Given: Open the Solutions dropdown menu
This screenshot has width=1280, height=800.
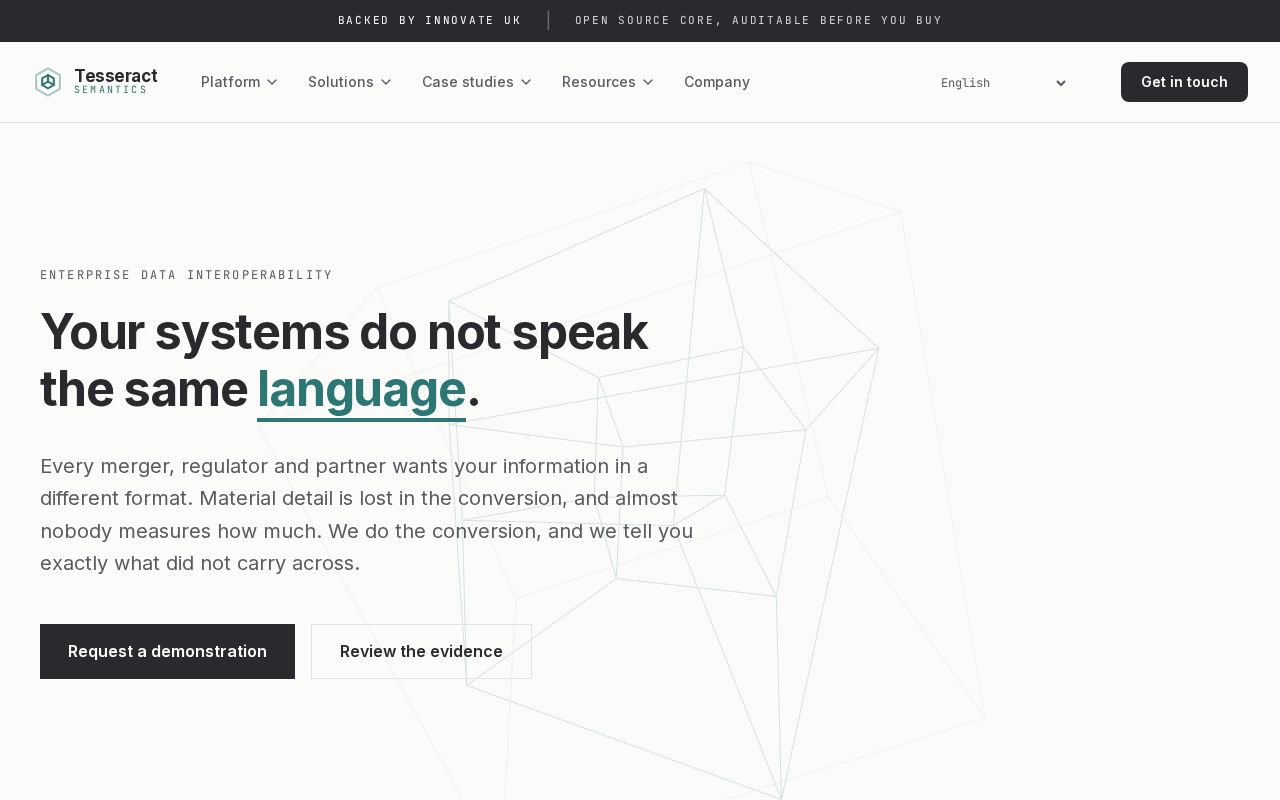Looking at the screenshot, I should click(350, 82).
